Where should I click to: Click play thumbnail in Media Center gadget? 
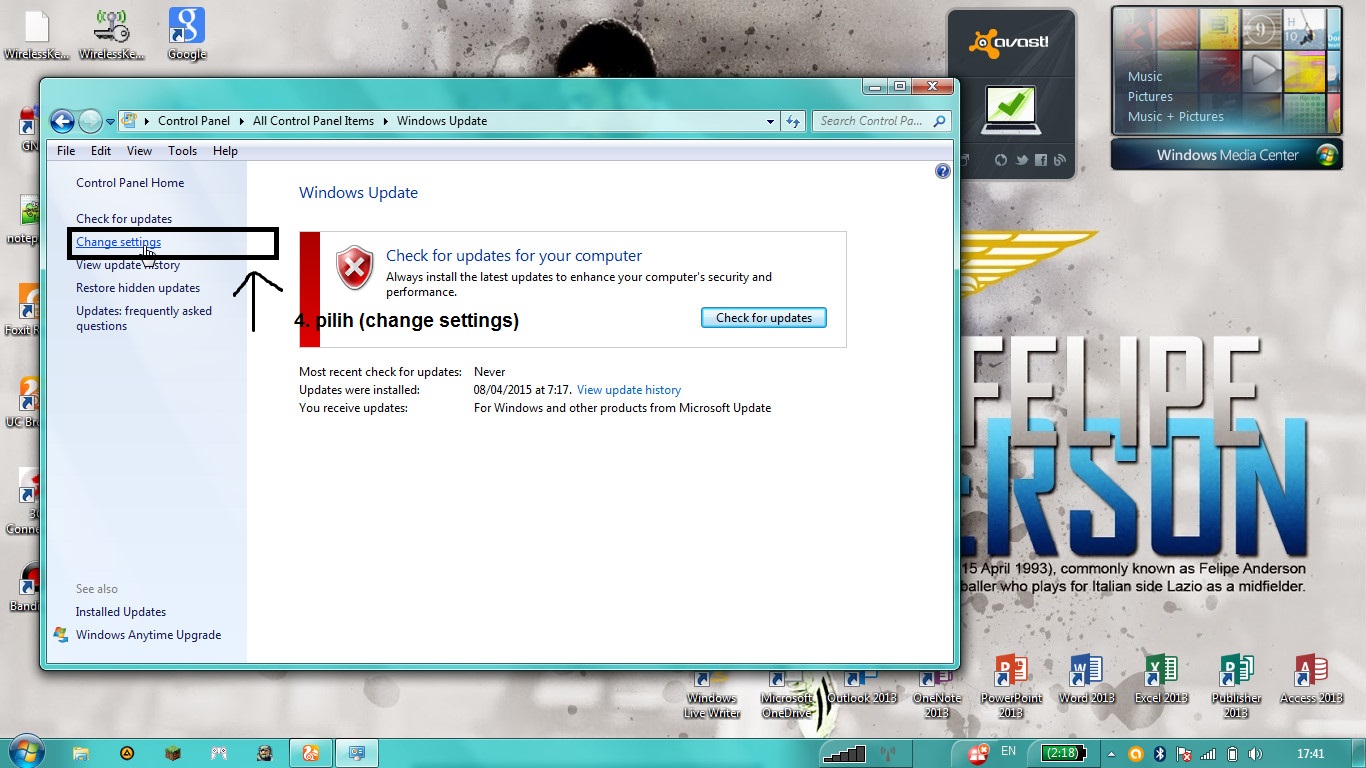[x=1262, y=70]
